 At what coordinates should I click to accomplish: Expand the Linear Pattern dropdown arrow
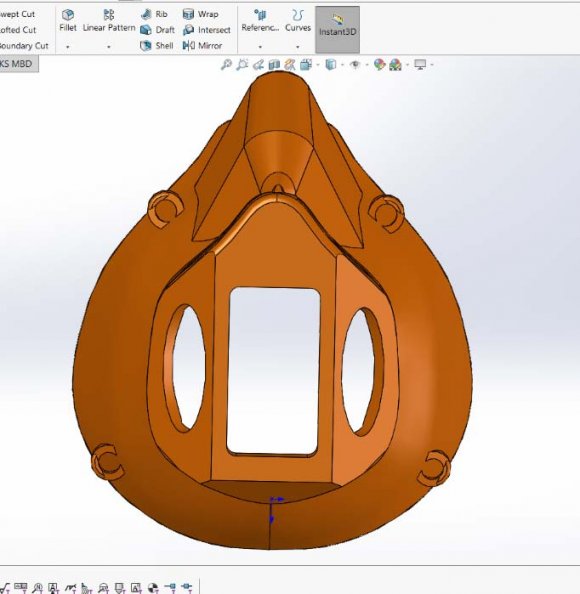coord(109,47)
